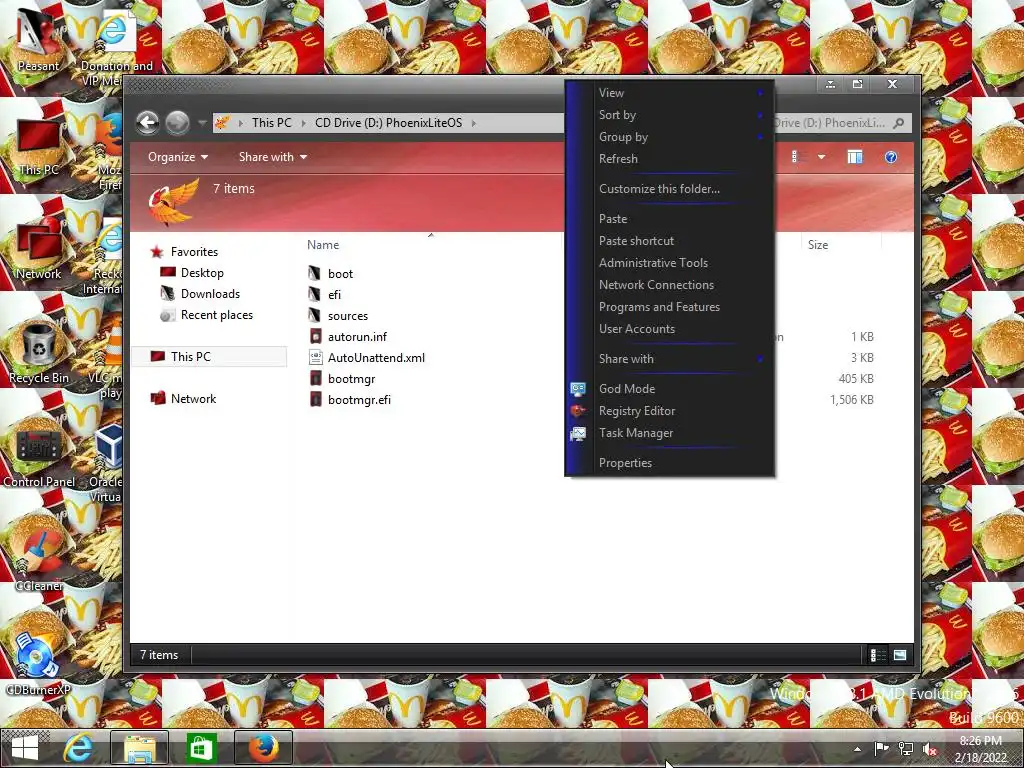Select the AutoUnattend.xml file icon
Image resolution: width=1024 pixels, height=768 pixels.
(315, 357)
